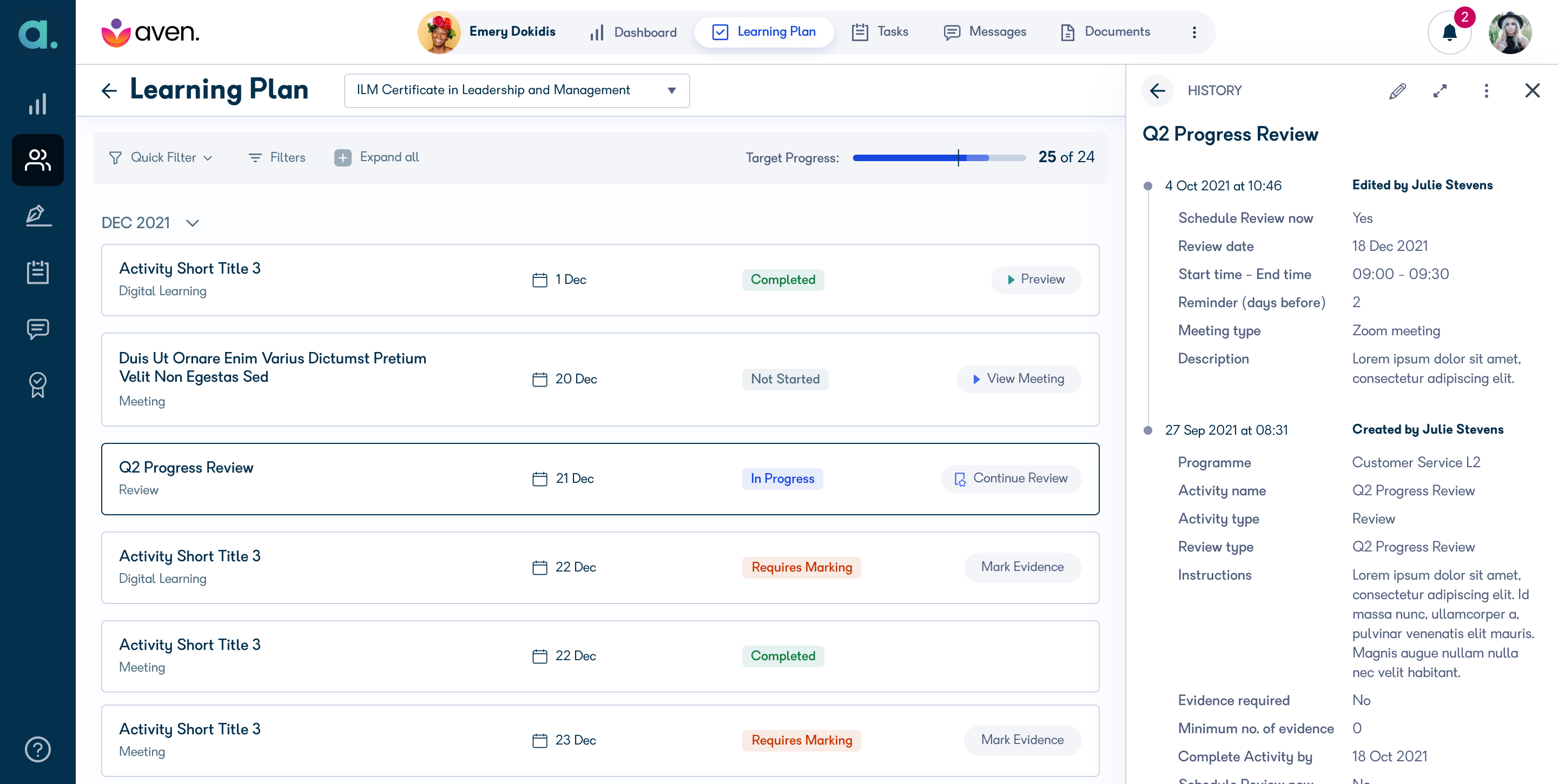Switch to the Tasks tab

[880, 32]
